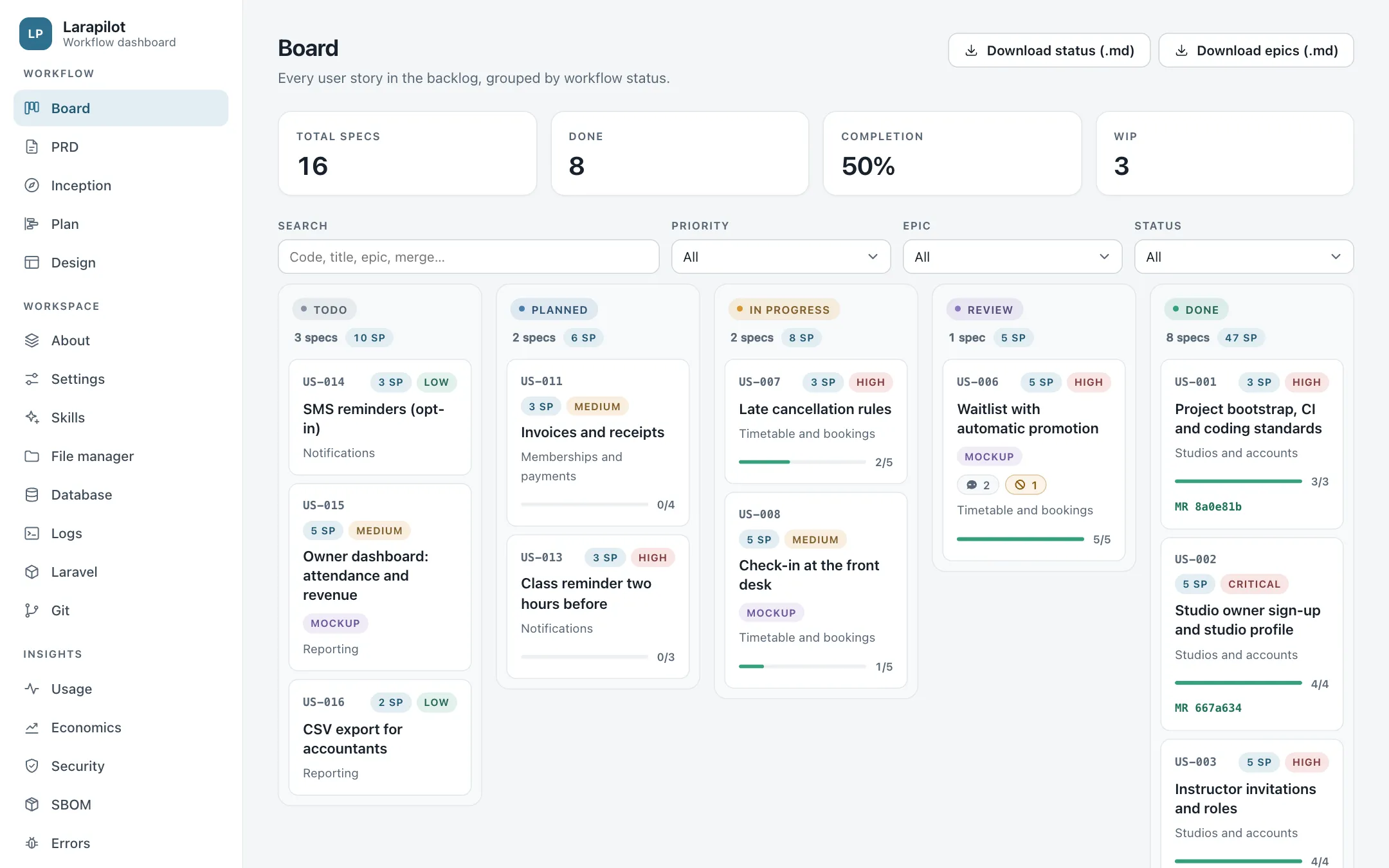Click the Total Specs stat card
1389x868 pixels.
point(408,153)
